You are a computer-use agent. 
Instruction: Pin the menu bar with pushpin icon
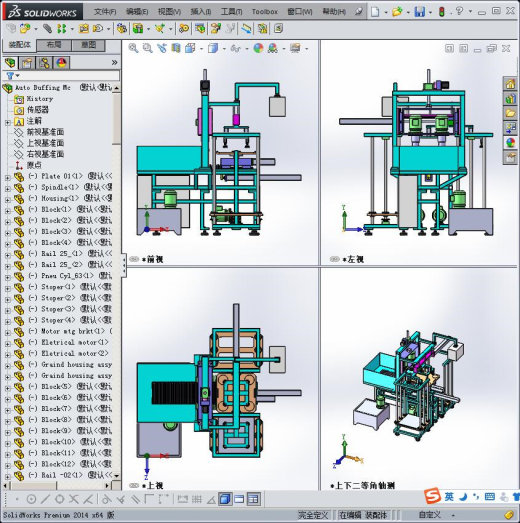point(359,12)
